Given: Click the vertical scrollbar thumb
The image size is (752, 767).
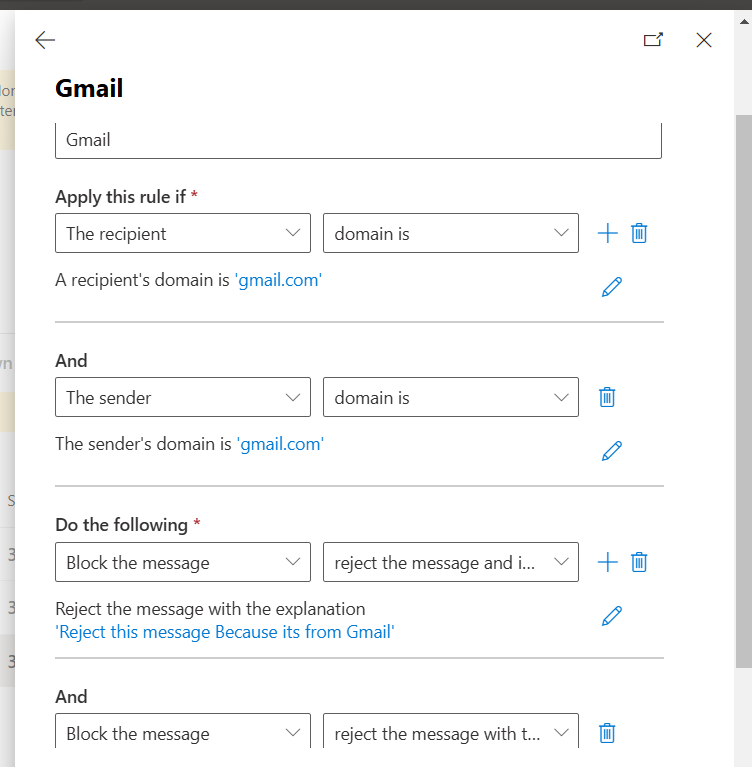Looking at the screenshot, I should point(744,391).
